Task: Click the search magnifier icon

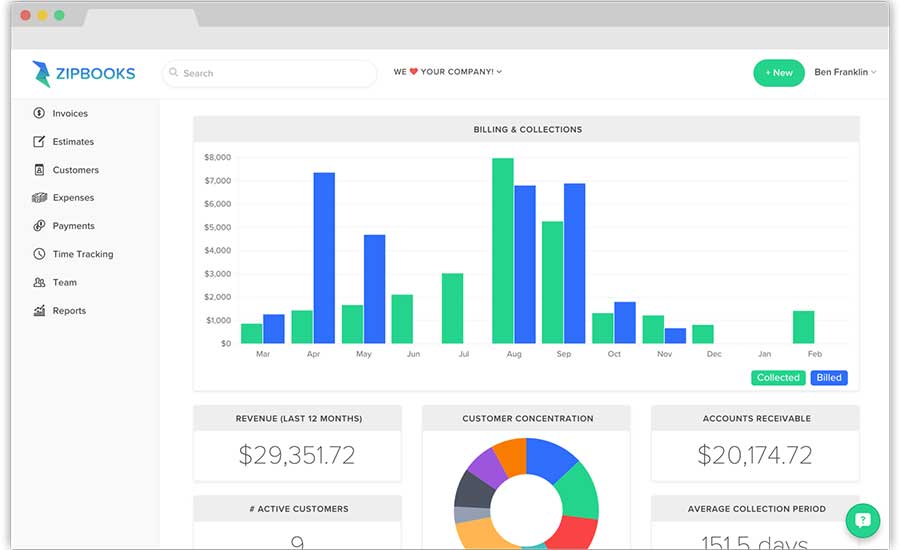Action: 173,72
